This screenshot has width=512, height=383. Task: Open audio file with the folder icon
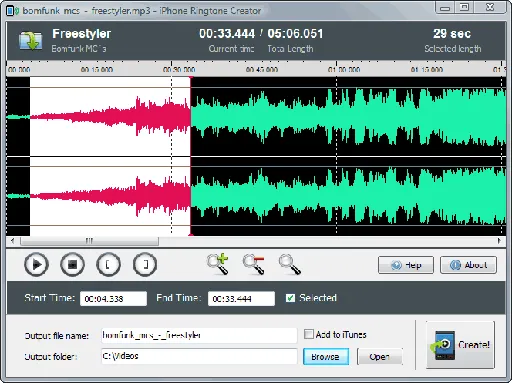31,41
